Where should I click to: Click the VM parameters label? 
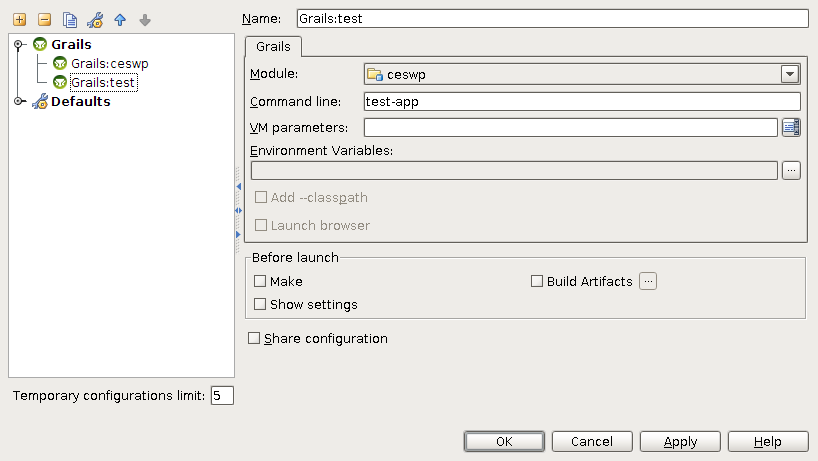click(x=299, y=128)
